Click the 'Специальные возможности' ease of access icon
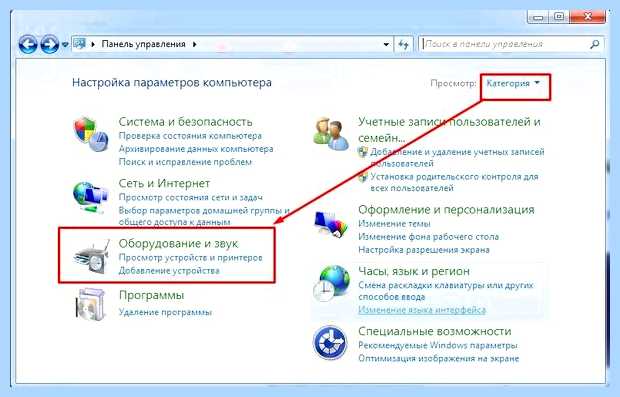Screen dimensions: 620x397 [x=330, y=342]
